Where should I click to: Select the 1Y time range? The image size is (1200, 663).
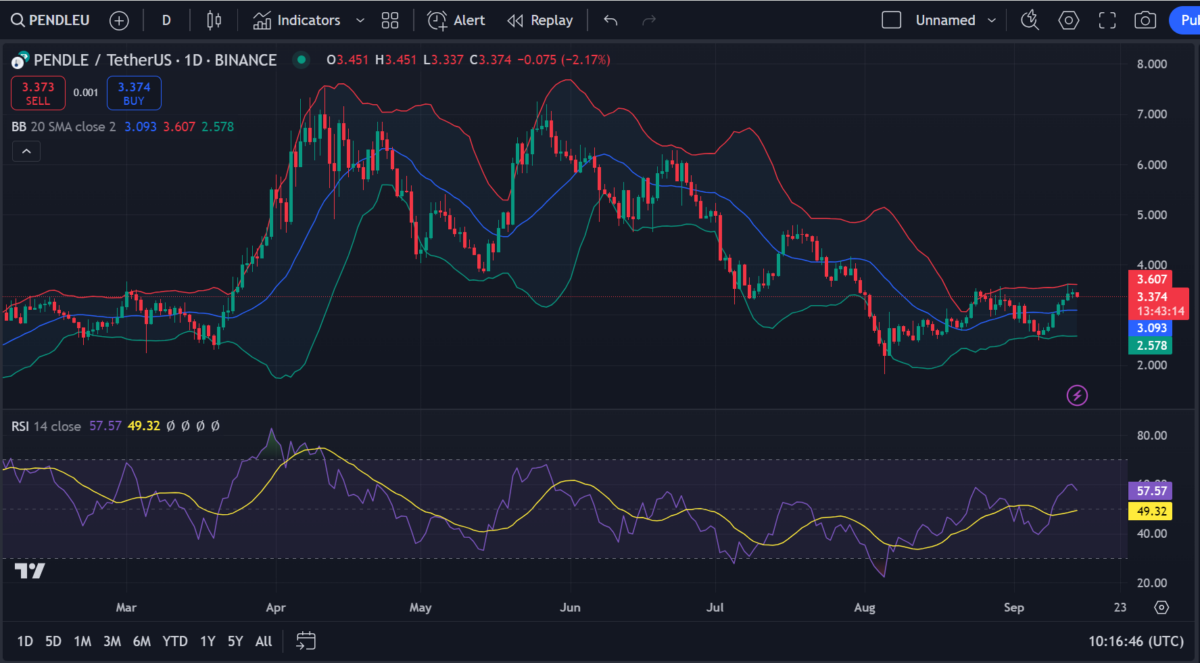click(208, 640)
